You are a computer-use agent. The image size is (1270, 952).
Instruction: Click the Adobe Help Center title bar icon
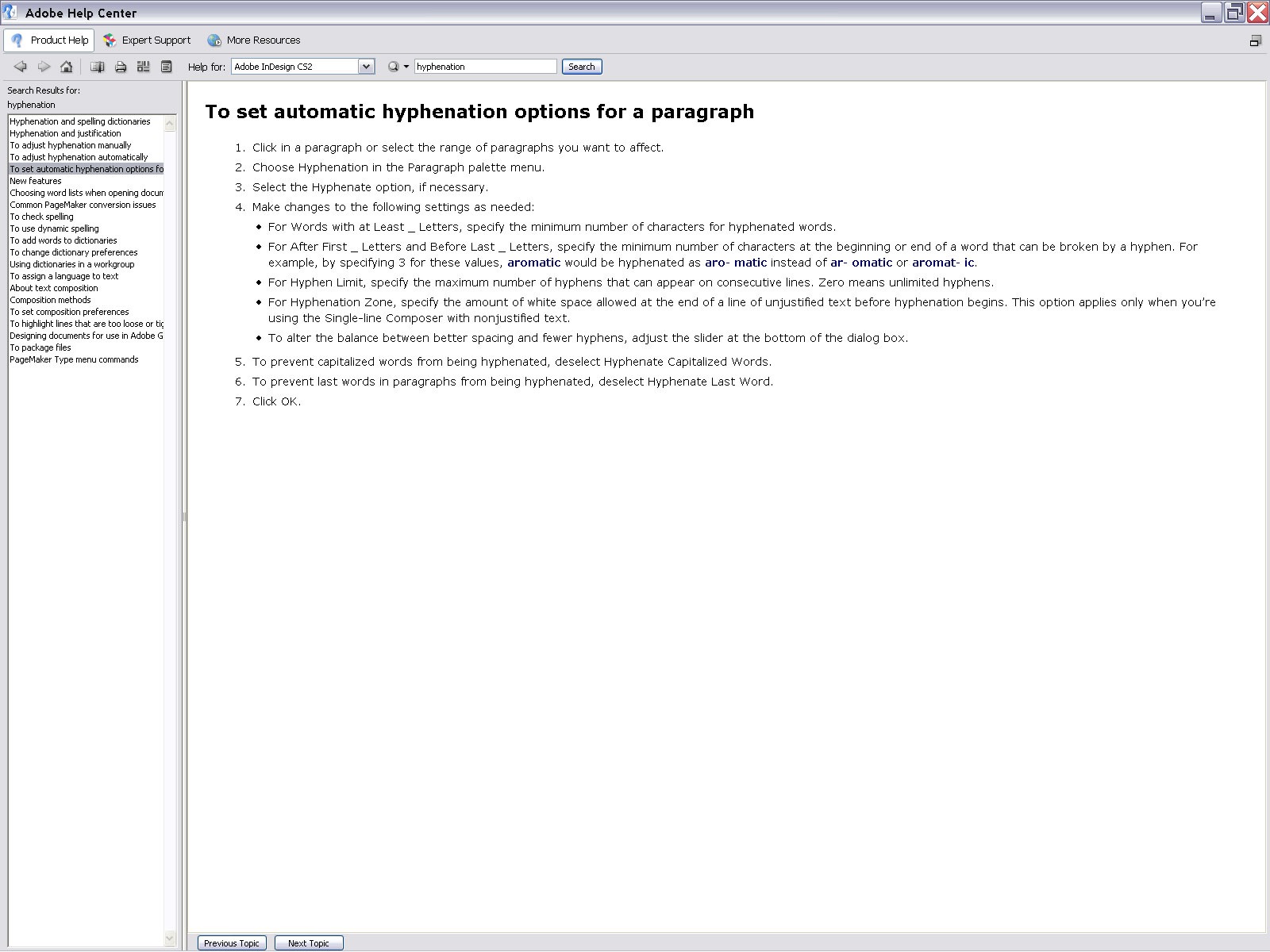[x=10, y=12]
